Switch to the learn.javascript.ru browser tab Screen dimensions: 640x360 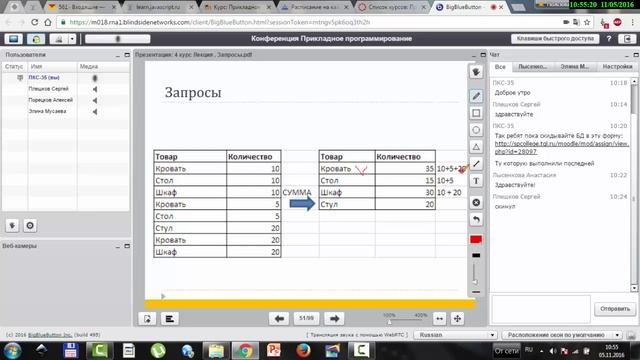coord(157,7)
